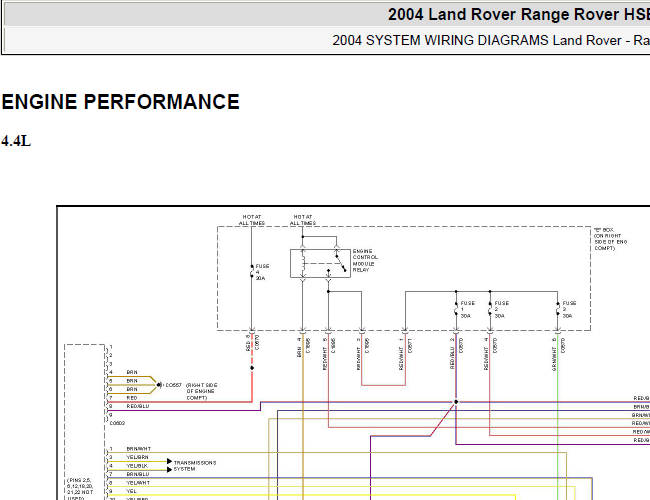Image resolution: width=650 pixels, height=500 pixels.
Task: Click the Fuse 3 30A label
Action: 569,309
